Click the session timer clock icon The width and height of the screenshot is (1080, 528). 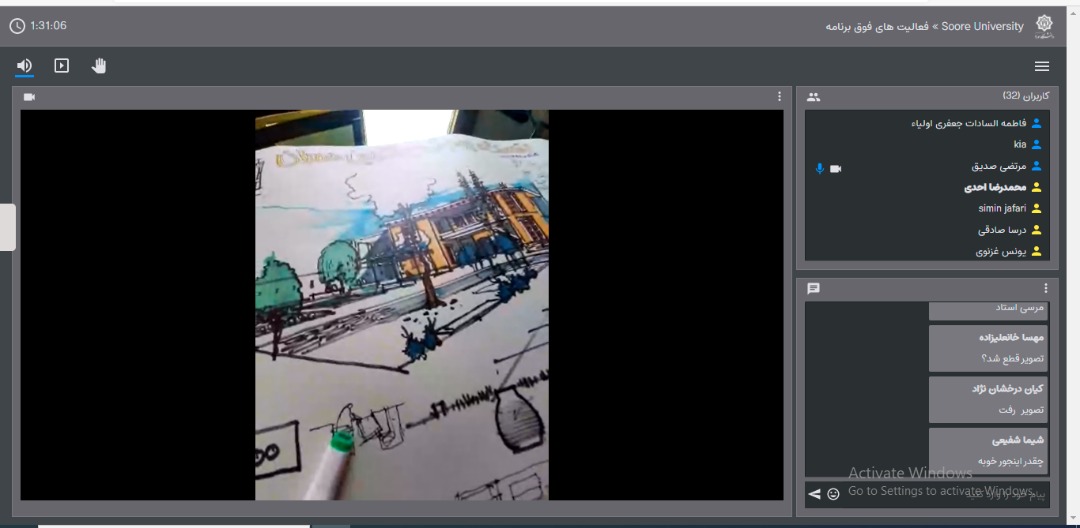17,26
